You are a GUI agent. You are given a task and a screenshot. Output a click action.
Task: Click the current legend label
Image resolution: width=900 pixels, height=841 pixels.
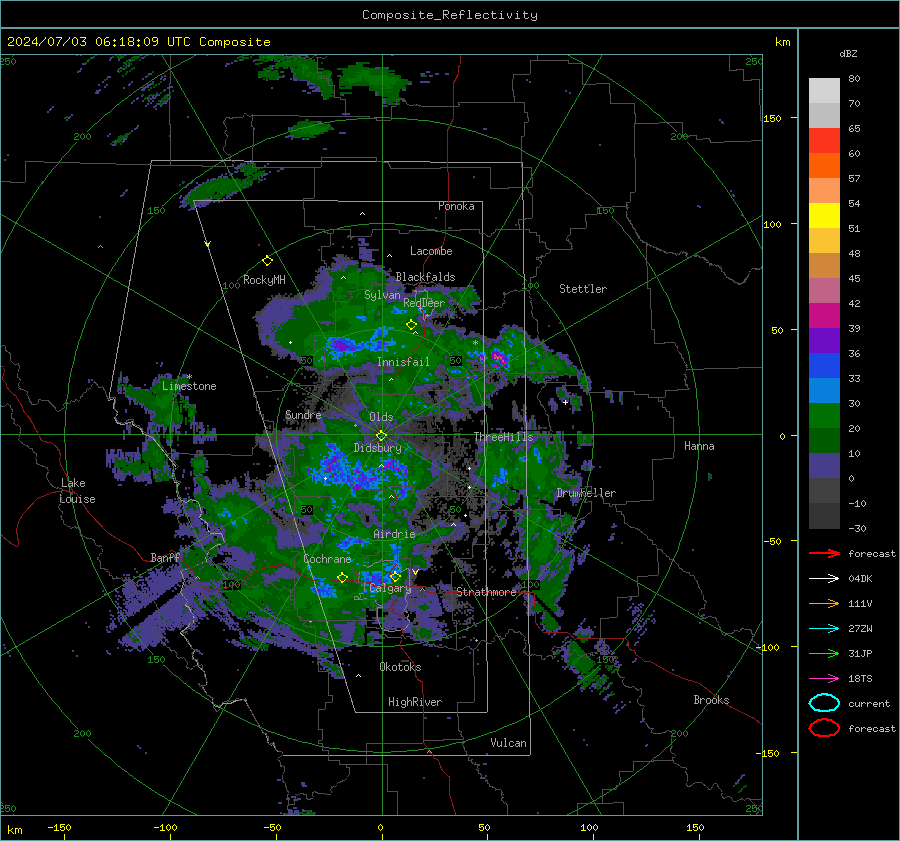pyautogui.click(x=869, y=704)
